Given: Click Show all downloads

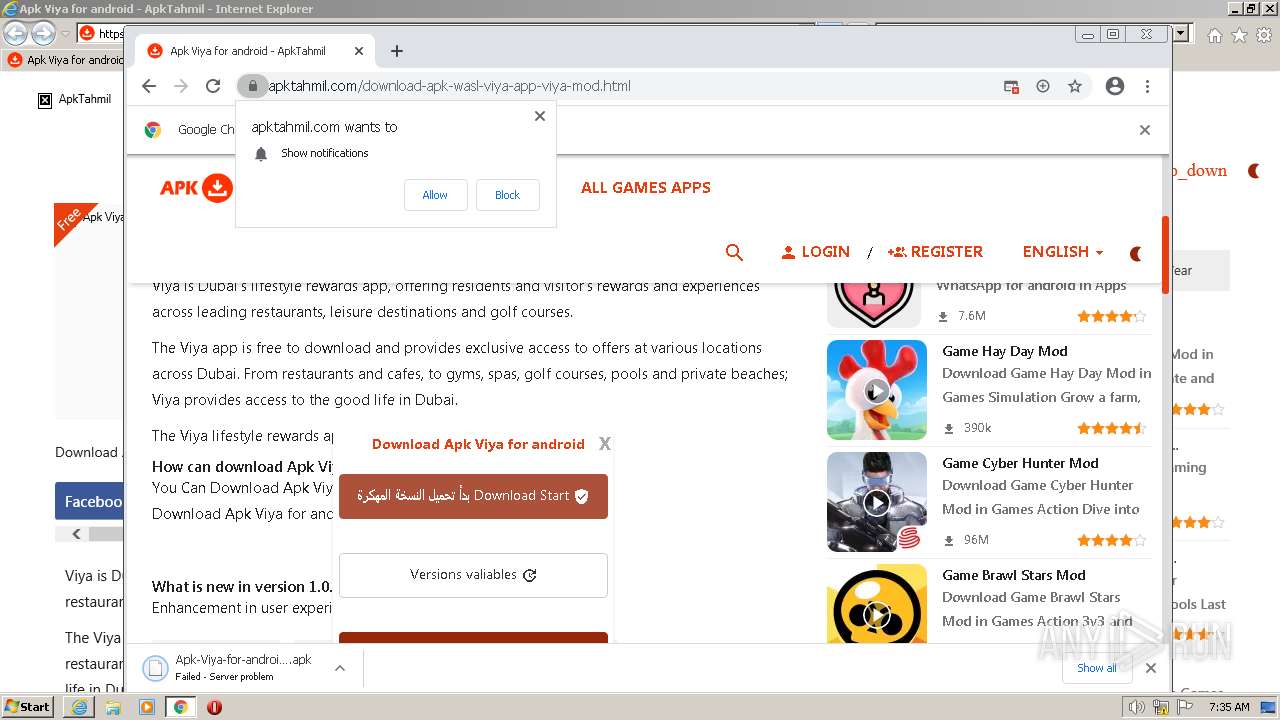Looking at the screenshot, I should 1096,668.
